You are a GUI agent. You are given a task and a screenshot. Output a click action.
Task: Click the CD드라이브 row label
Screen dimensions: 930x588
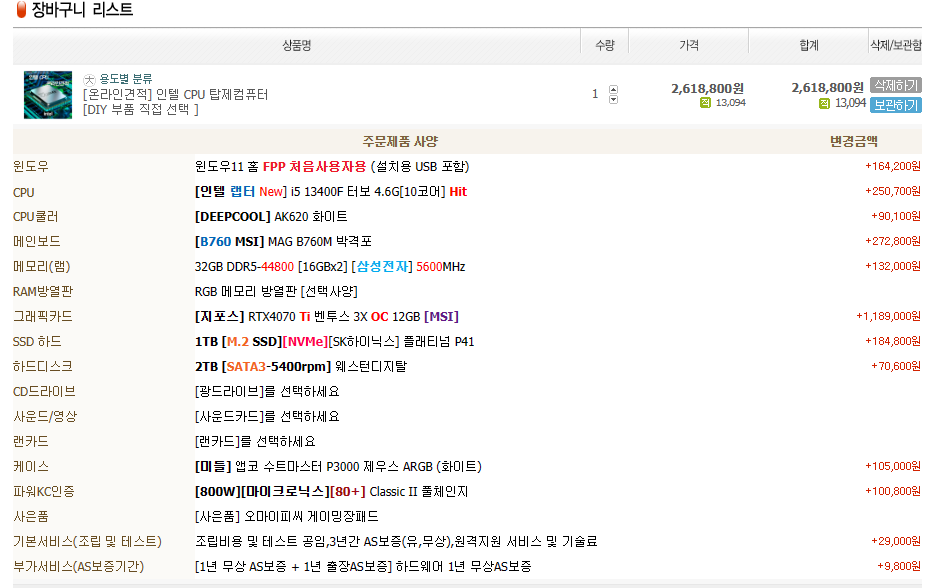tap(44, 392)
